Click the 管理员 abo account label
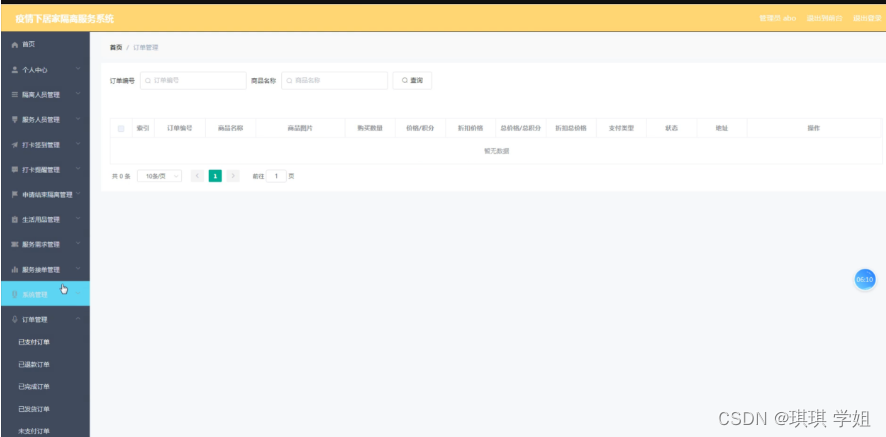The width and height of the screenshot is (886, 437). coord(778,18)
